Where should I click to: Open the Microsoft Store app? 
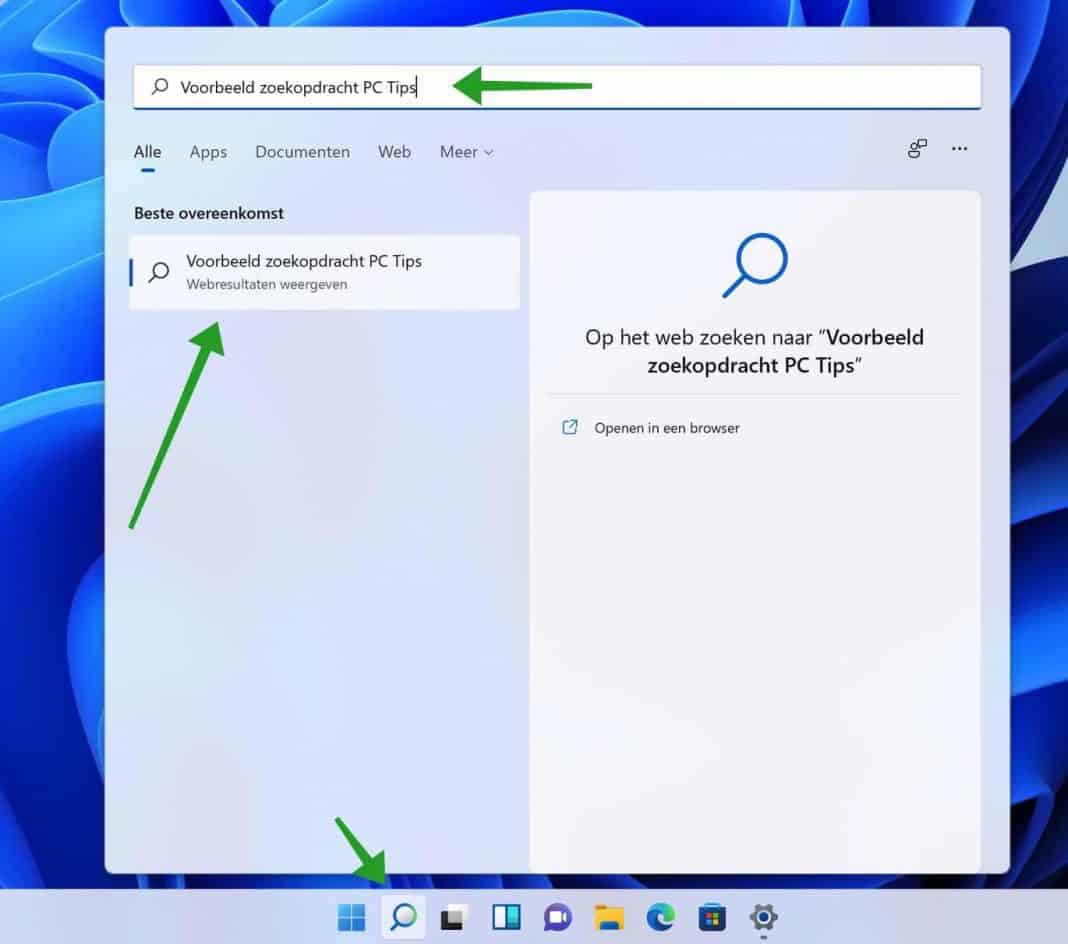click(713, 917)
